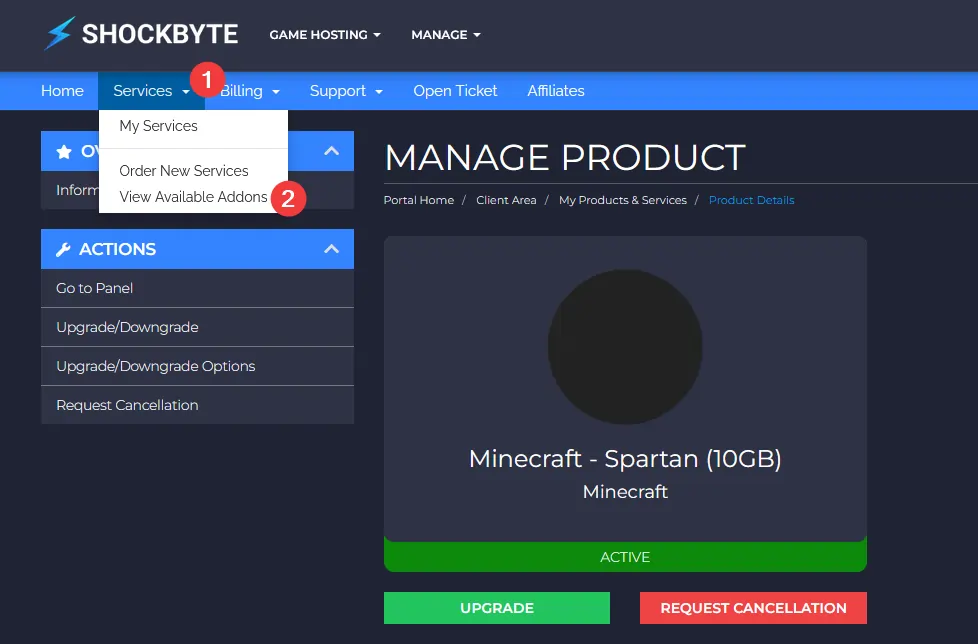Expand the Support dropdown

point(346,91)
